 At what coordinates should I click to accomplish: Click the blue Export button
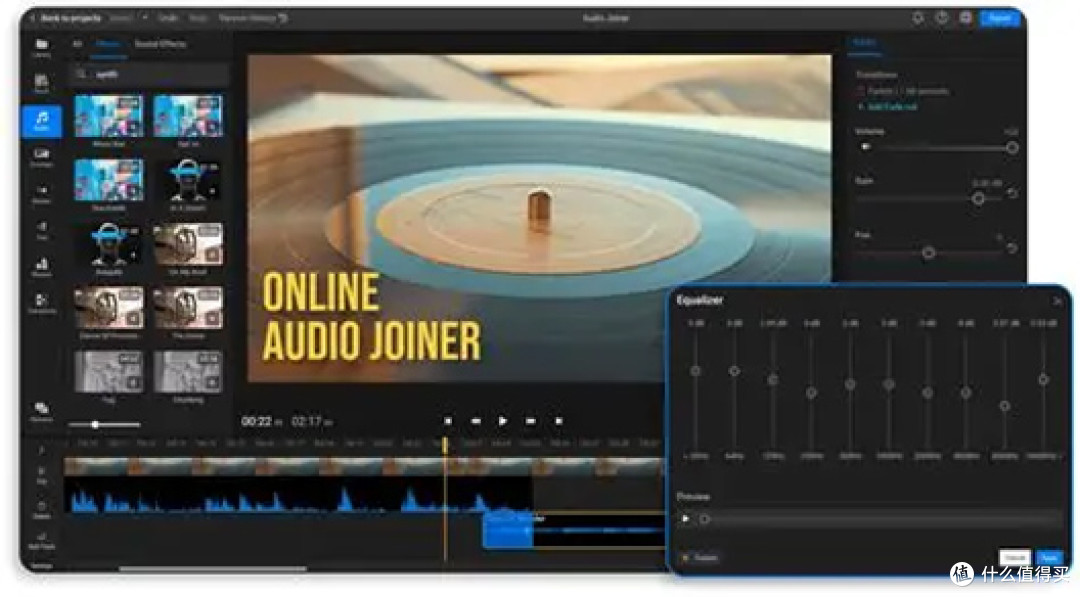tap(999, 18)
